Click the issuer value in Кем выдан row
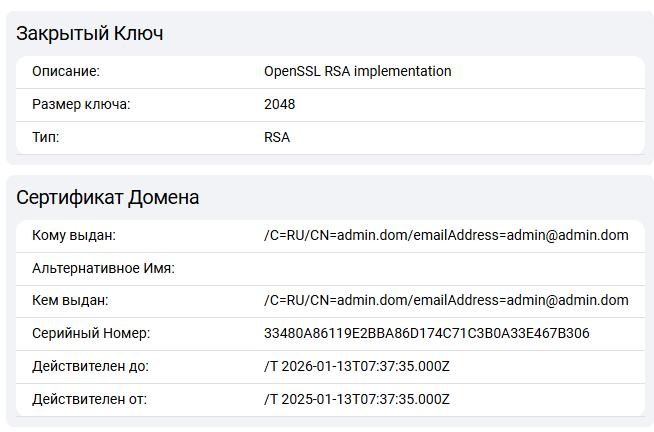Screen dimensions: 654x432 [445, 301]
